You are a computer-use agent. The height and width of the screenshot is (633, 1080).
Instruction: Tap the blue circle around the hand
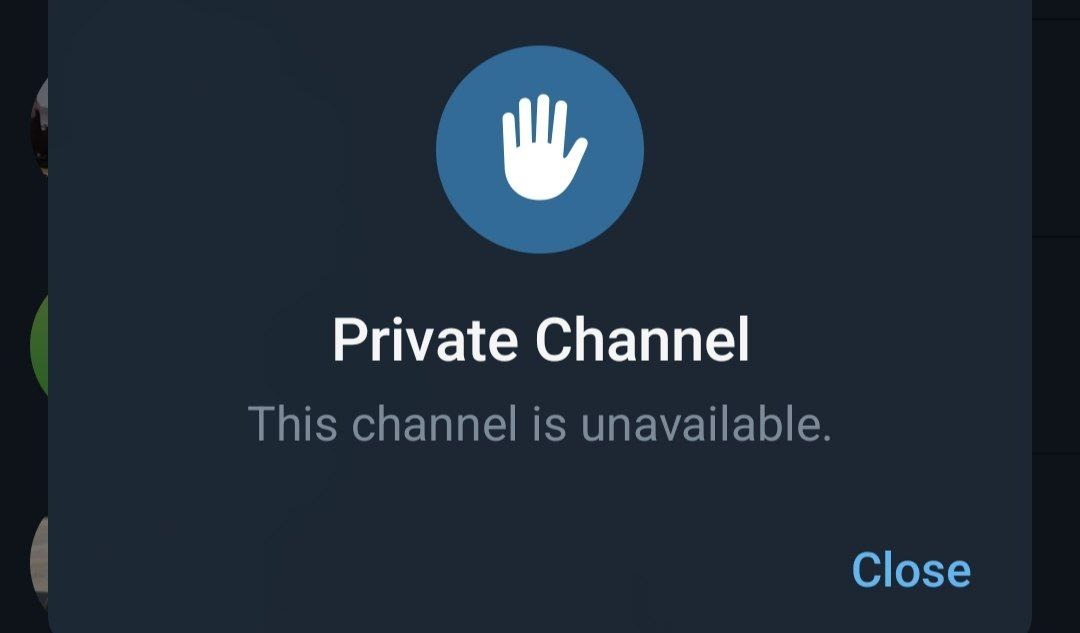(x=540, y=149)
